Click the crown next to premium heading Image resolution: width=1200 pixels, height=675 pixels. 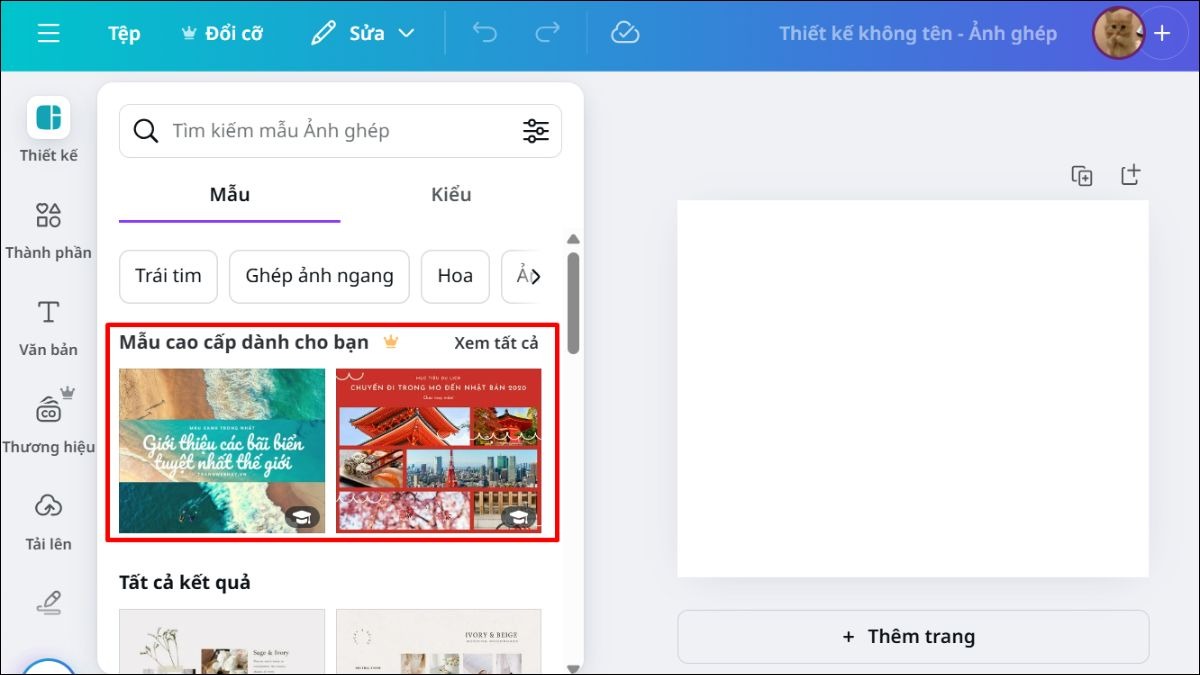(391, 342)
